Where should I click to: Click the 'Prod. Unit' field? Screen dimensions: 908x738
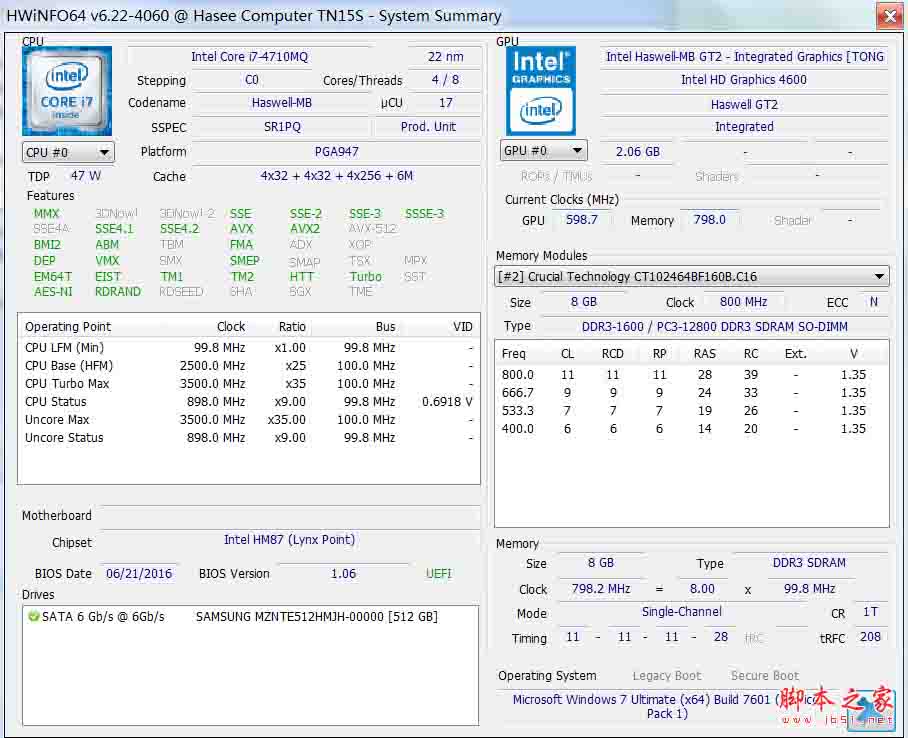click(x=428, y=127)
